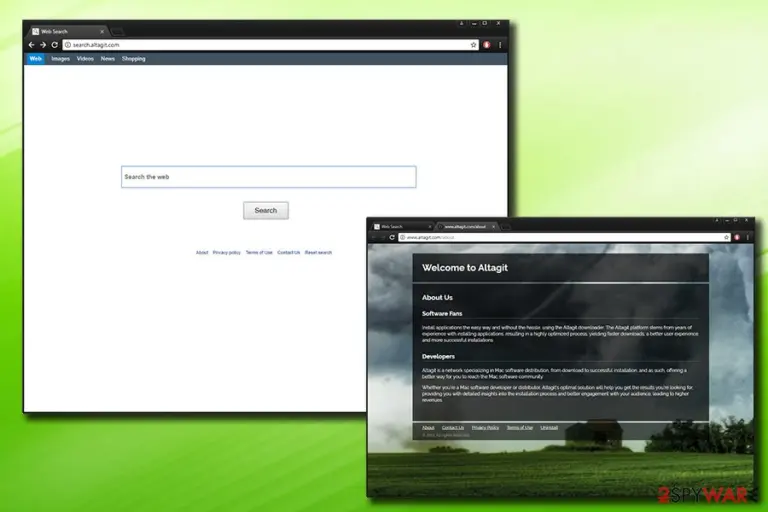Close the Web Search tab in the back window
Screen dimensions: 768x512
pos(102,31)
